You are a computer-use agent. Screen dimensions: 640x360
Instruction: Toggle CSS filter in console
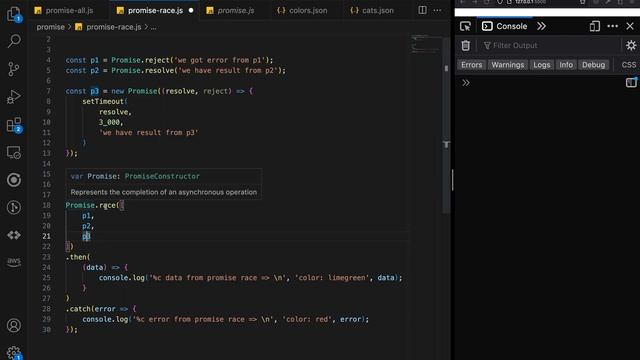pyautogui.click(x=629, y=65)
